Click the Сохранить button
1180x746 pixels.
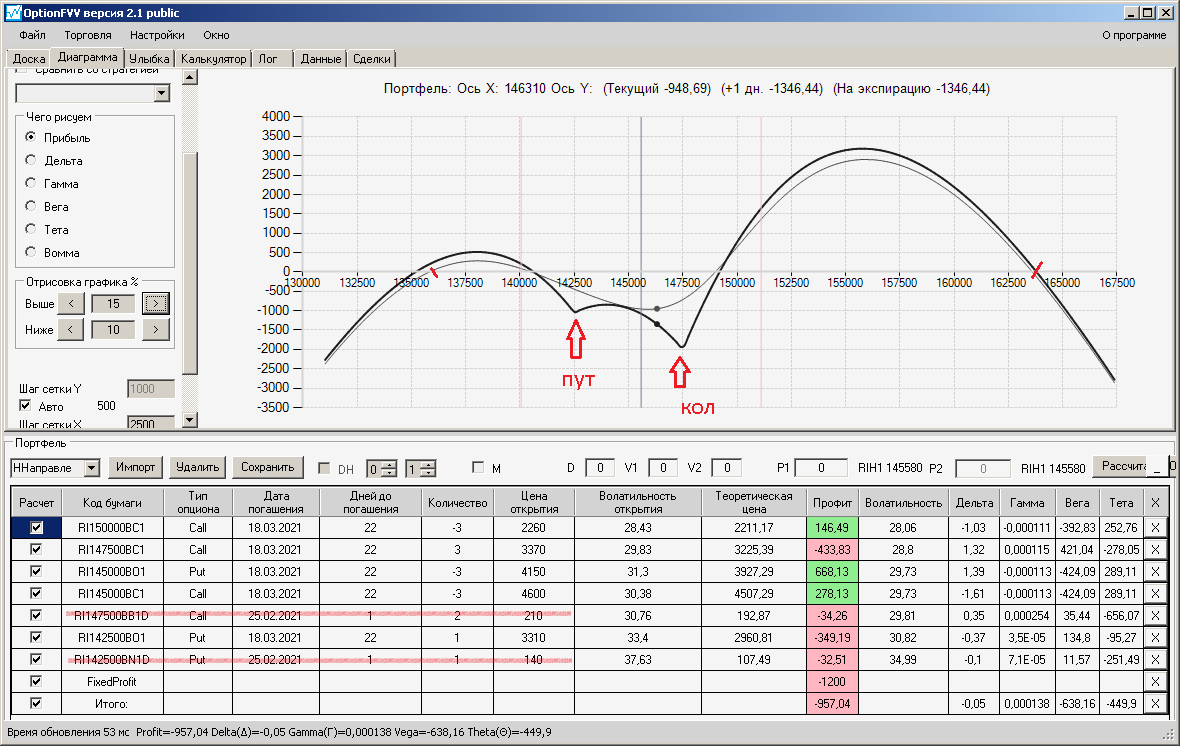point(267,467)
